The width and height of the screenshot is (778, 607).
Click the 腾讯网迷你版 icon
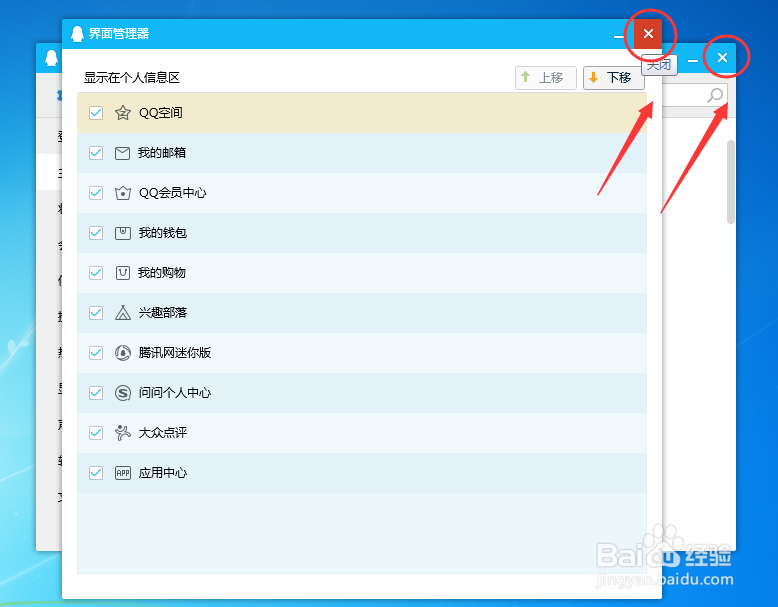click(123, 353)
